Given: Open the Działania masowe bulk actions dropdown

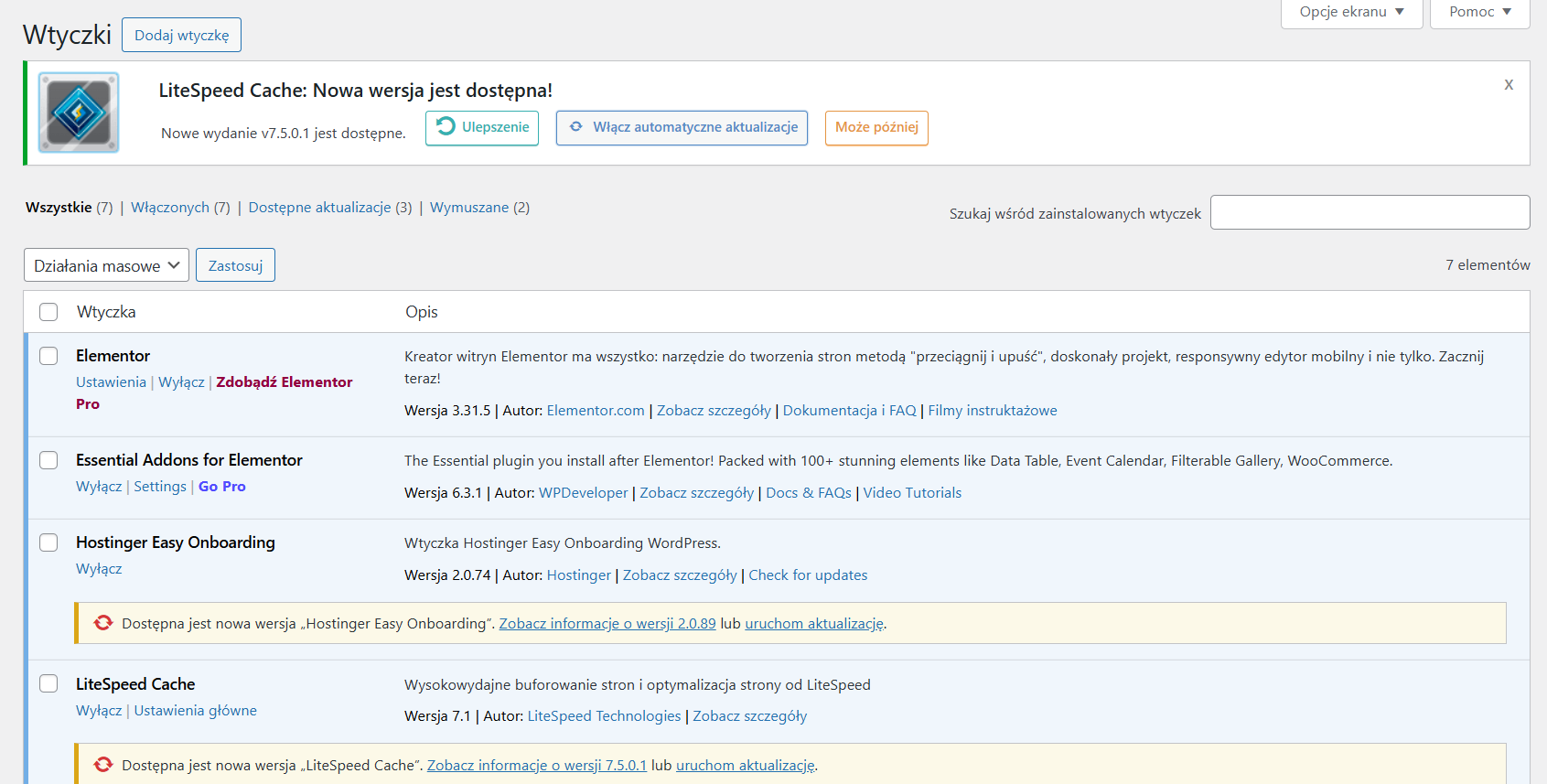Looking at the screenshot, I should 106,266.
